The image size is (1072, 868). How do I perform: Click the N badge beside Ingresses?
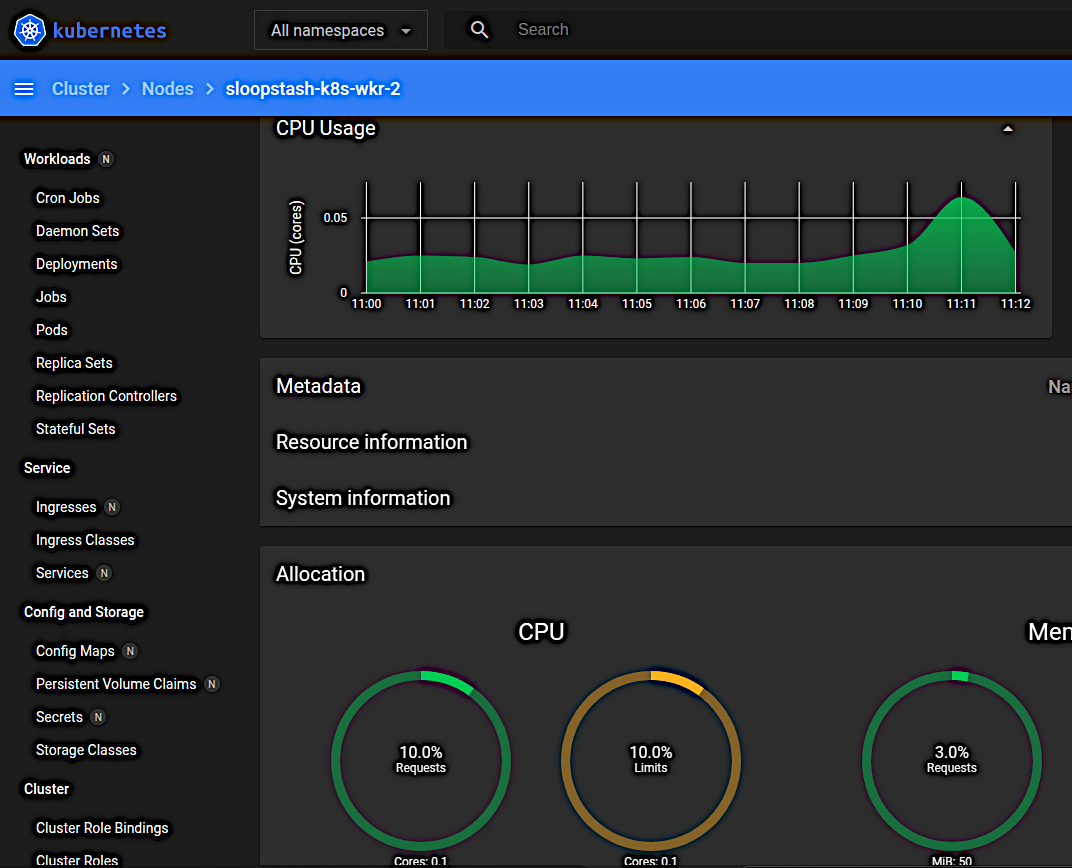point(112,507)
